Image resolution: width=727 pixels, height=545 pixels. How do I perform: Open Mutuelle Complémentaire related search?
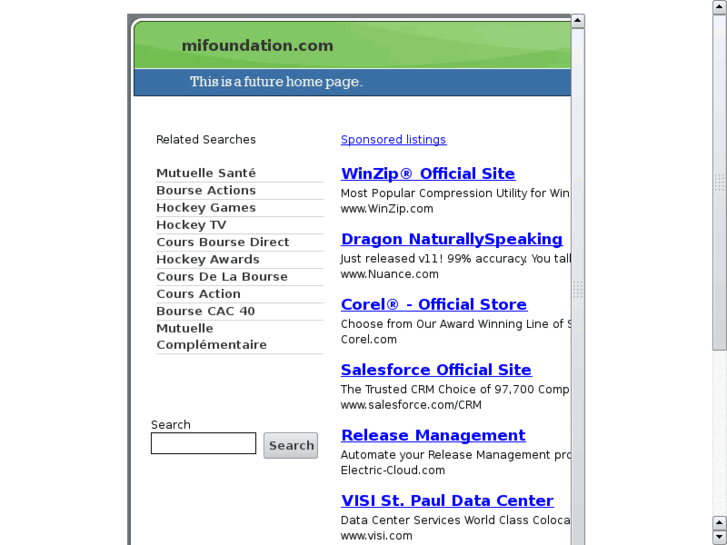pos(211,336)
